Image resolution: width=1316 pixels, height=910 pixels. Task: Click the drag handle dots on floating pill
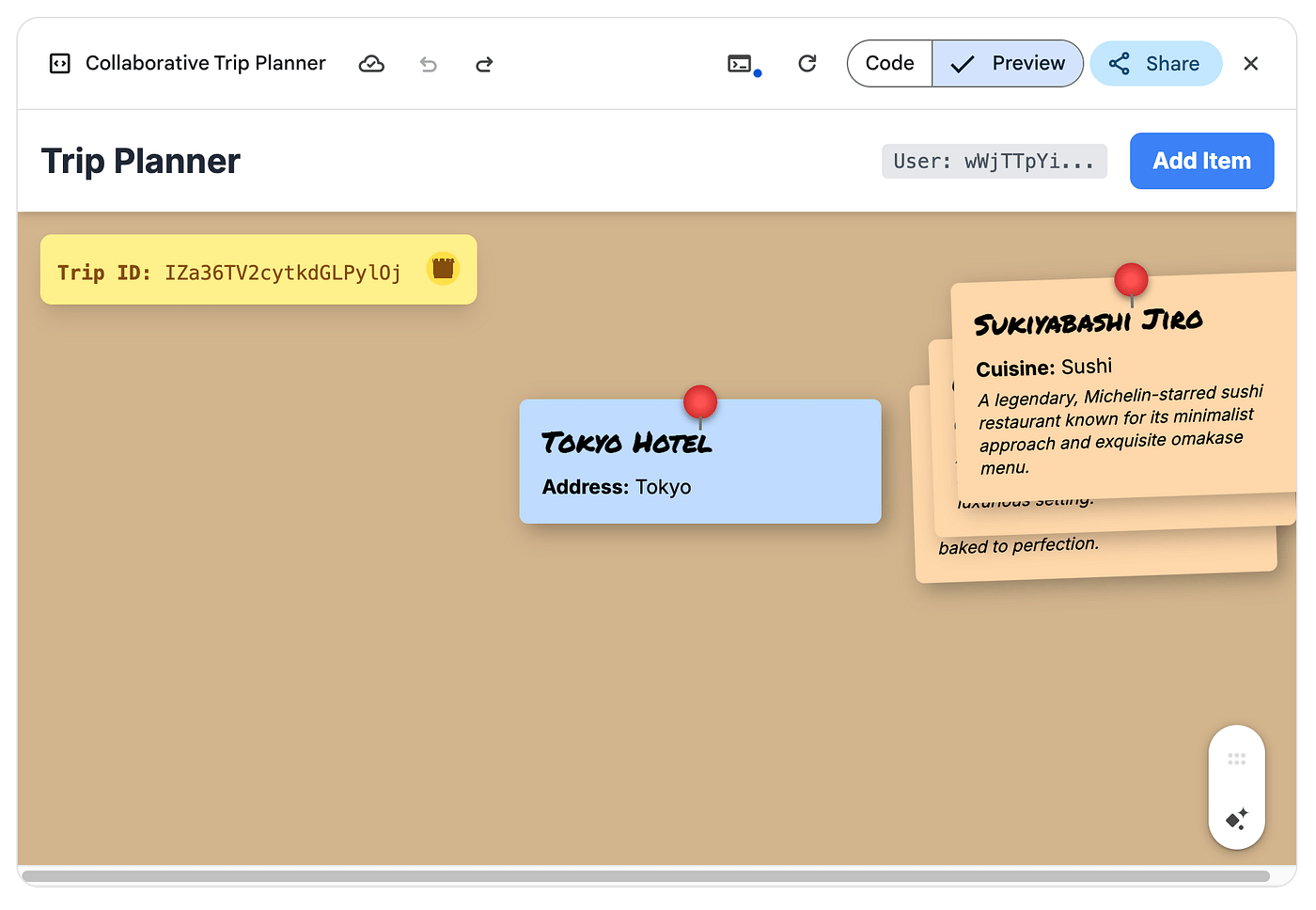click(x=1237, y=759)
